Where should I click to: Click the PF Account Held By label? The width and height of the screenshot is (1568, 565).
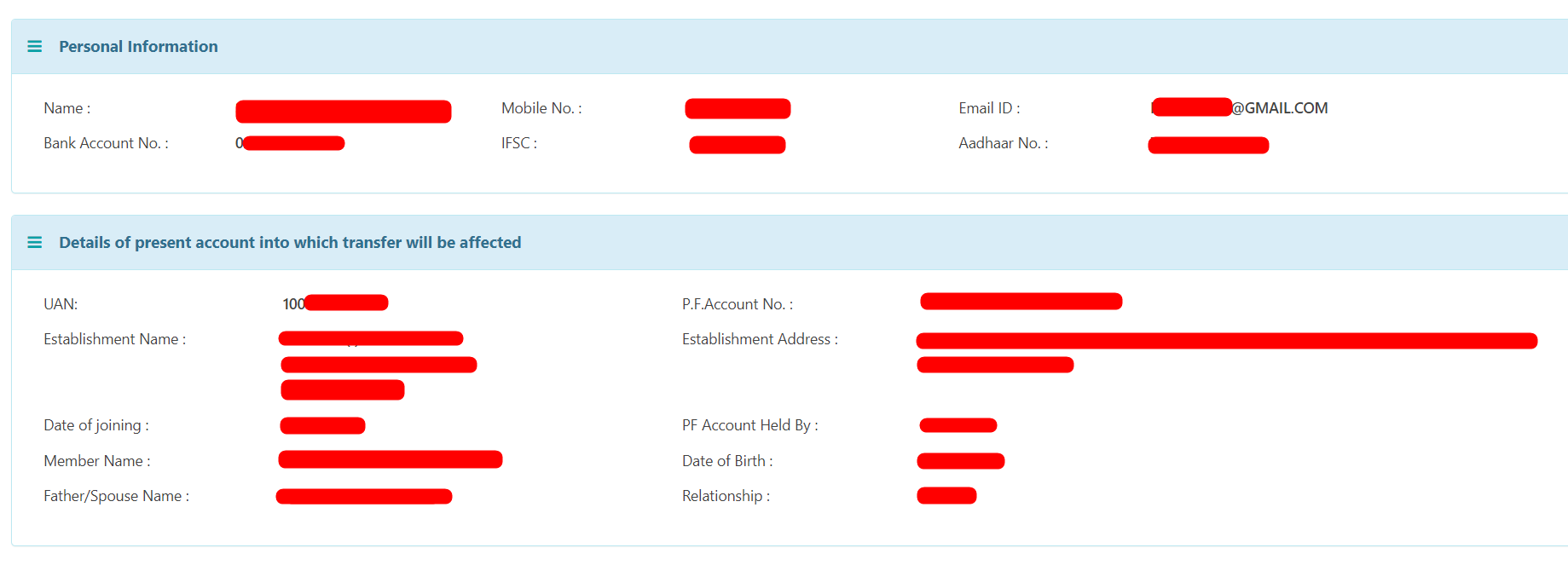(749, 425)
